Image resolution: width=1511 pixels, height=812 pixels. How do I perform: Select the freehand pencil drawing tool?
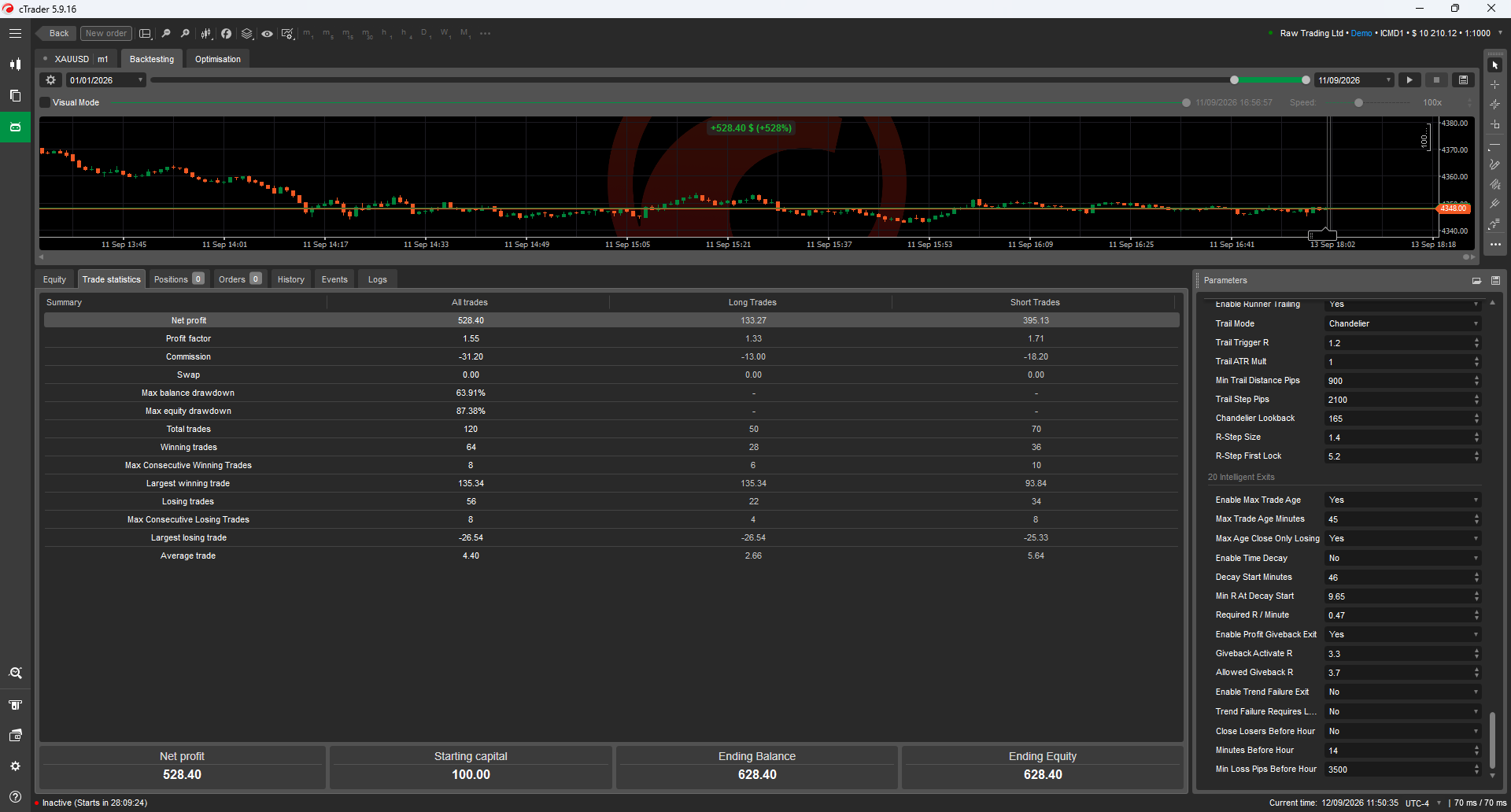(x=1494, y=164)
